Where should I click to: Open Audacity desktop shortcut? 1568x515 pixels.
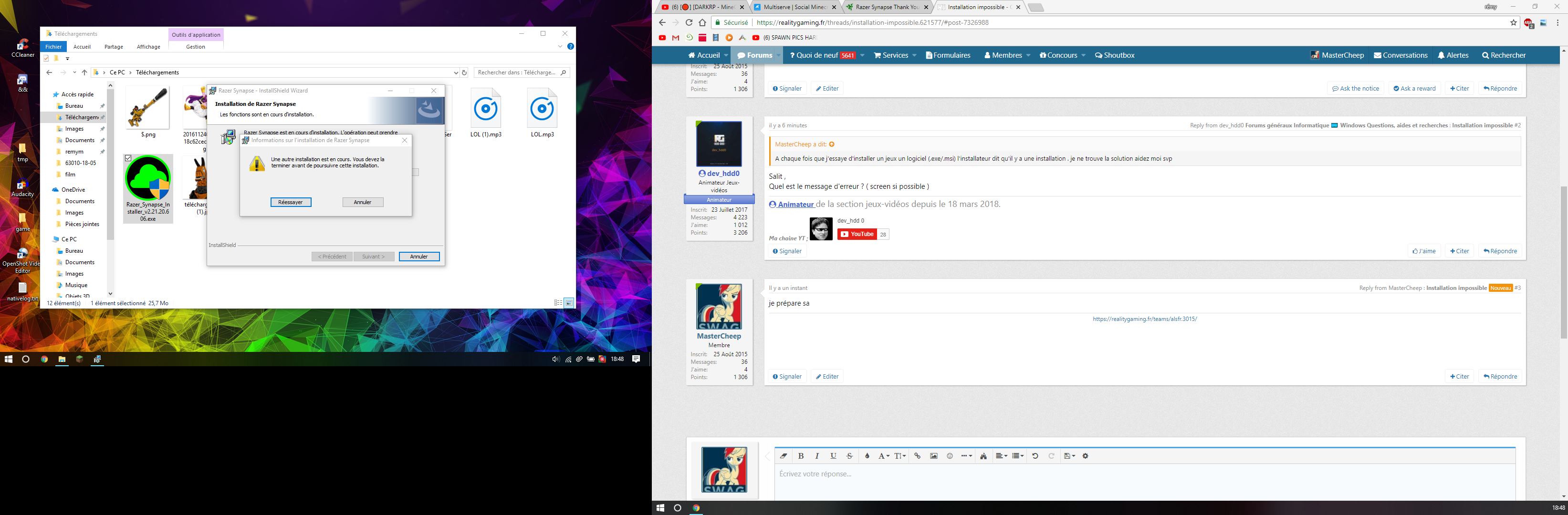point(22,188)
